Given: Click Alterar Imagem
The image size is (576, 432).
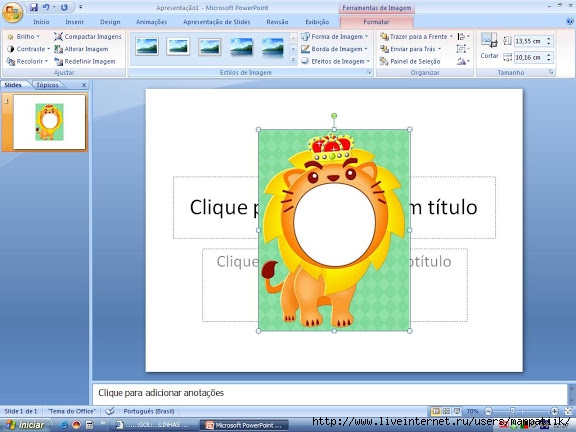Looking at the screenshot, I should [81, 49].
